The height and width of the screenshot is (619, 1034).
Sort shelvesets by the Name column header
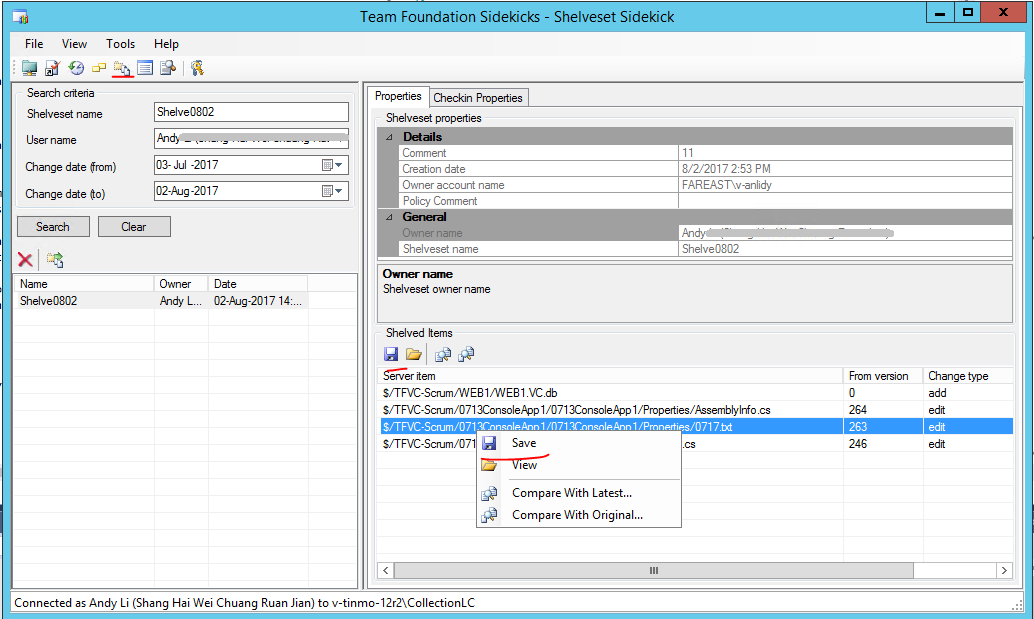(x=84, y=284)
